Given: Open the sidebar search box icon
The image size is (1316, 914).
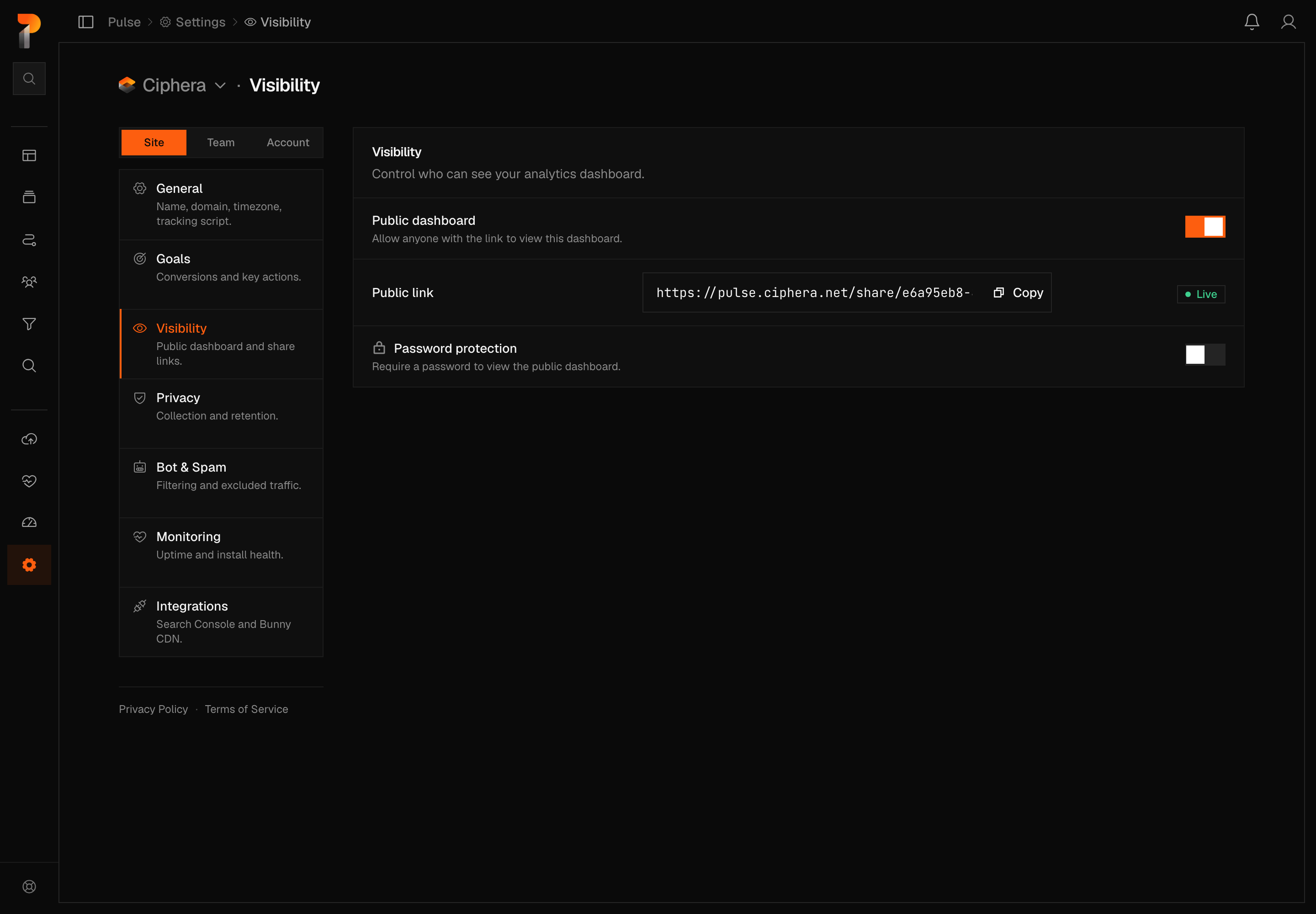Looking at the screenshot, I should click(29, 79).
